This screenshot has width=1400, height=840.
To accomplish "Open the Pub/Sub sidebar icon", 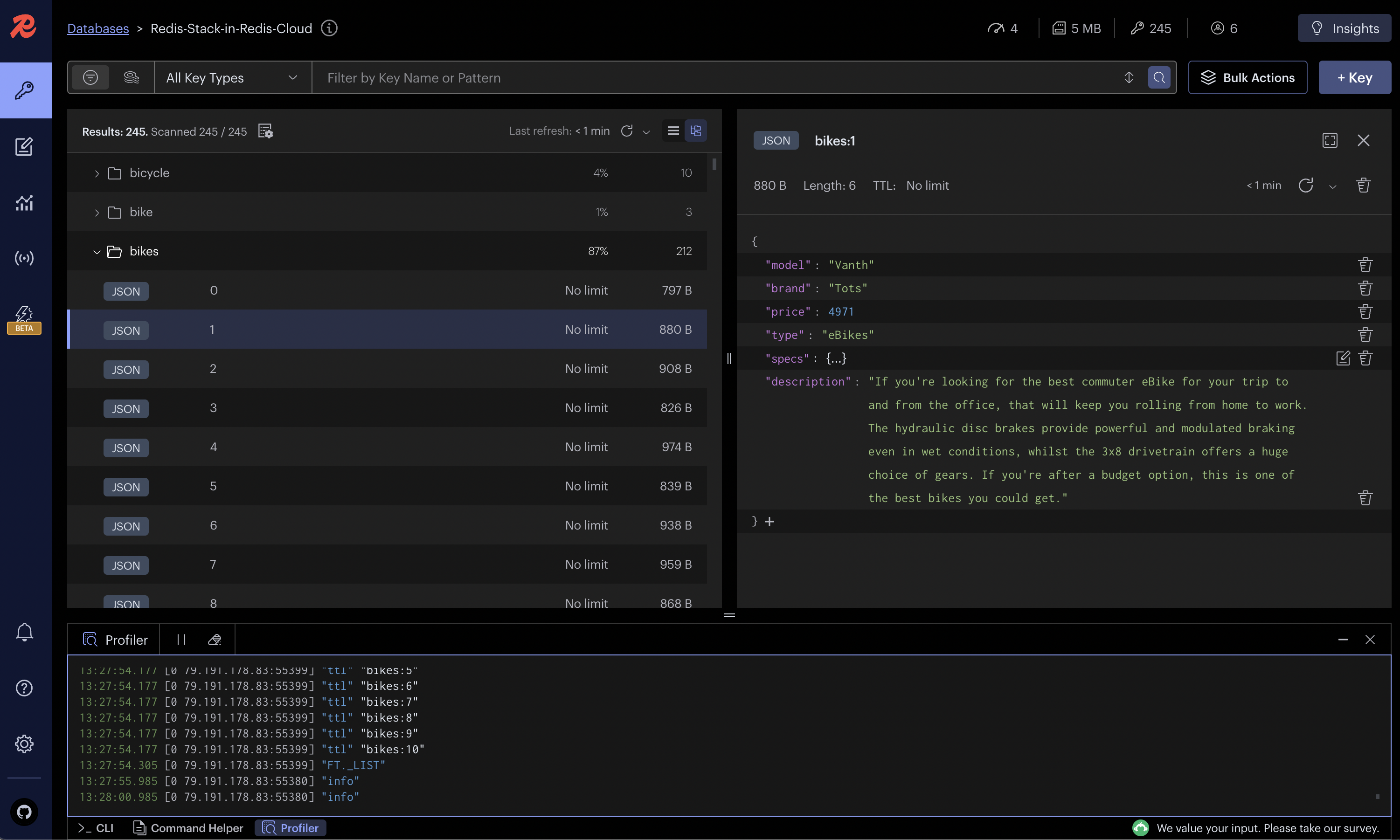I will tap(24, 258).
